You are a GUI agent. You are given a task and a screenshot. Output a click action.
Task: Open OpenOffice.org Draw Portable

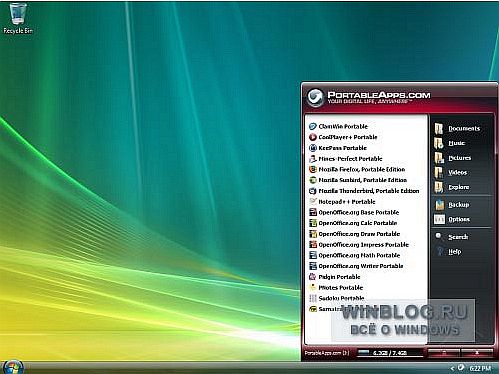pyautogui.click(x=355, y=234)
